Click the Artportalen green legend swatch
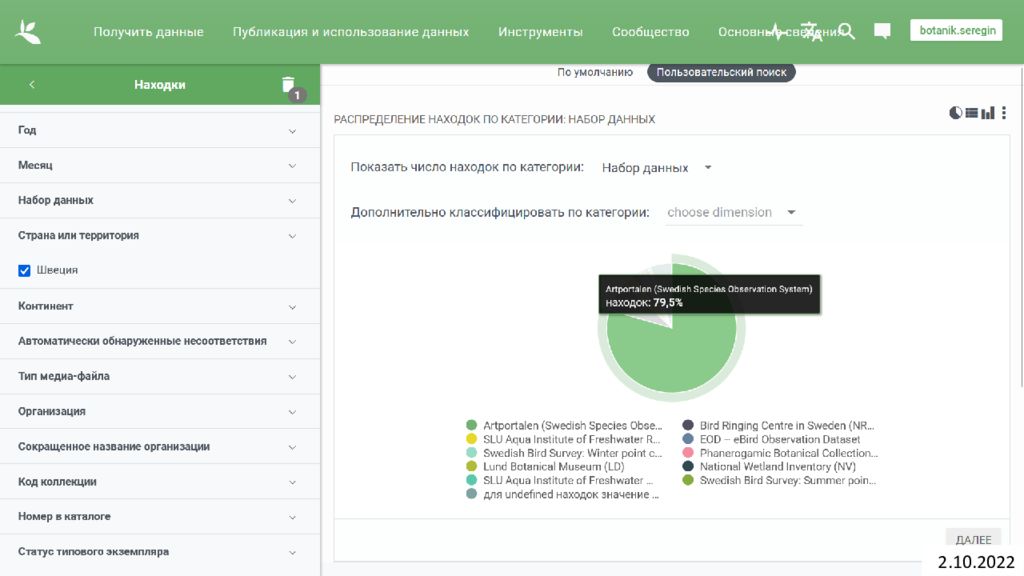The width and height of the screenshot is (1024, 576). pyautogui.click(x=472, y=425)
